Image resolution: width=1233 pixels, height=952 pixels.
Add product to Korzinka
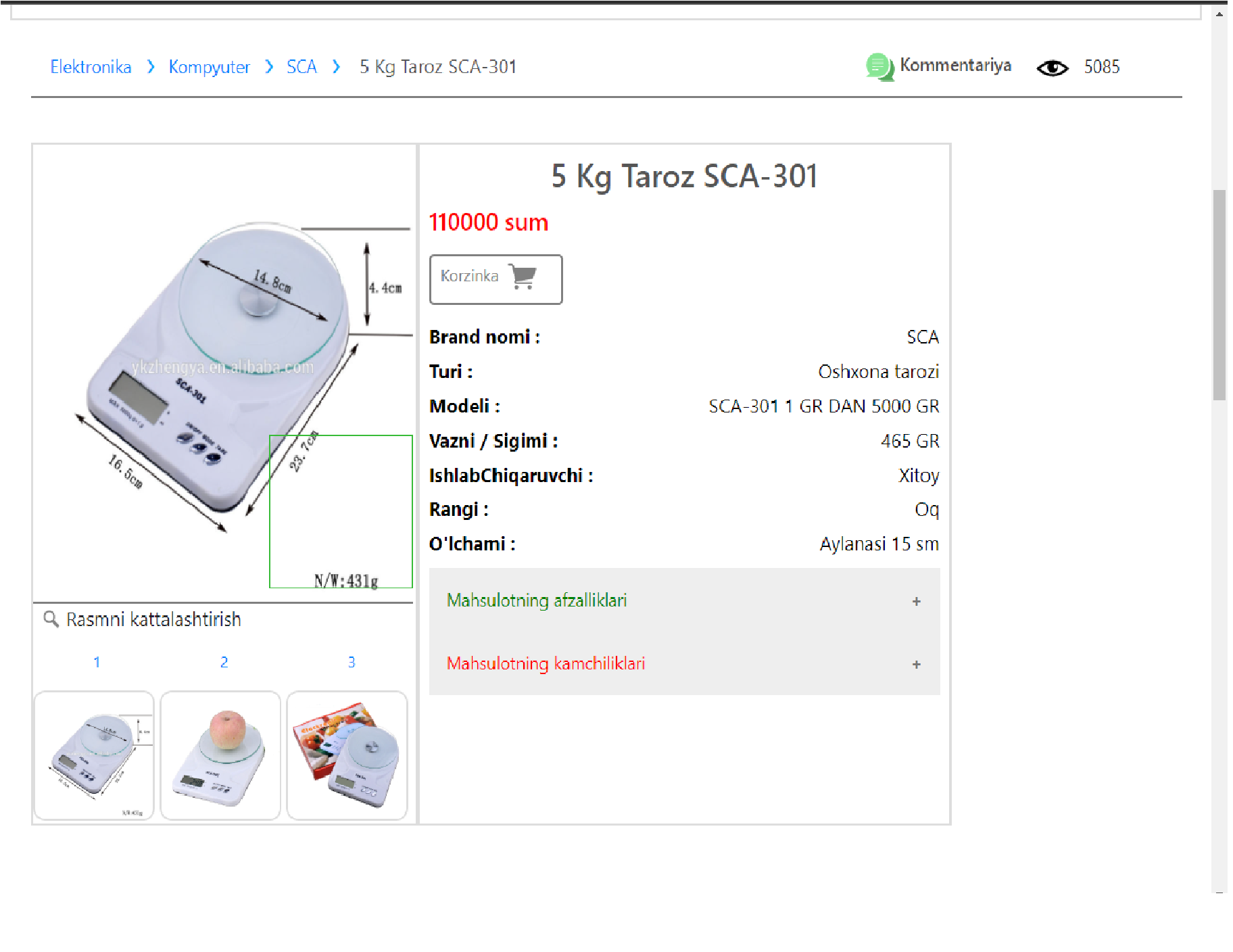[x=495, y=279]
